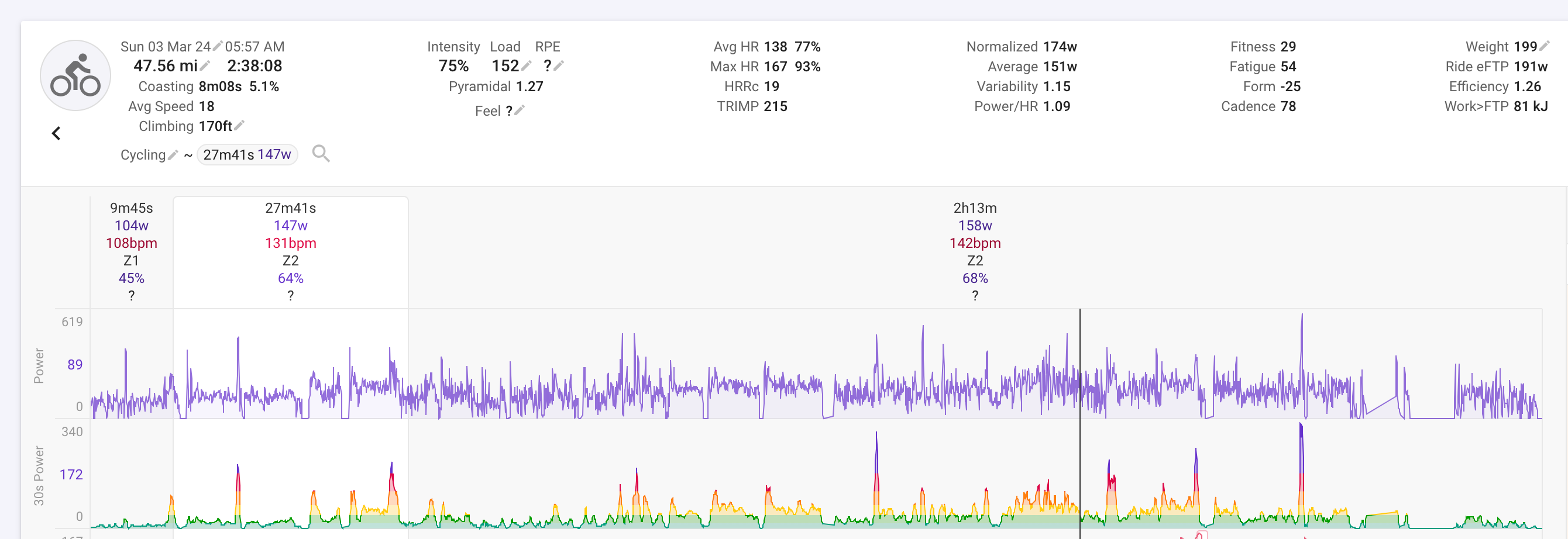Click the 2:38:08 duration value
Image resolution: width=1568 pixels, height=539 pixels.
click(x=255, y=65)
